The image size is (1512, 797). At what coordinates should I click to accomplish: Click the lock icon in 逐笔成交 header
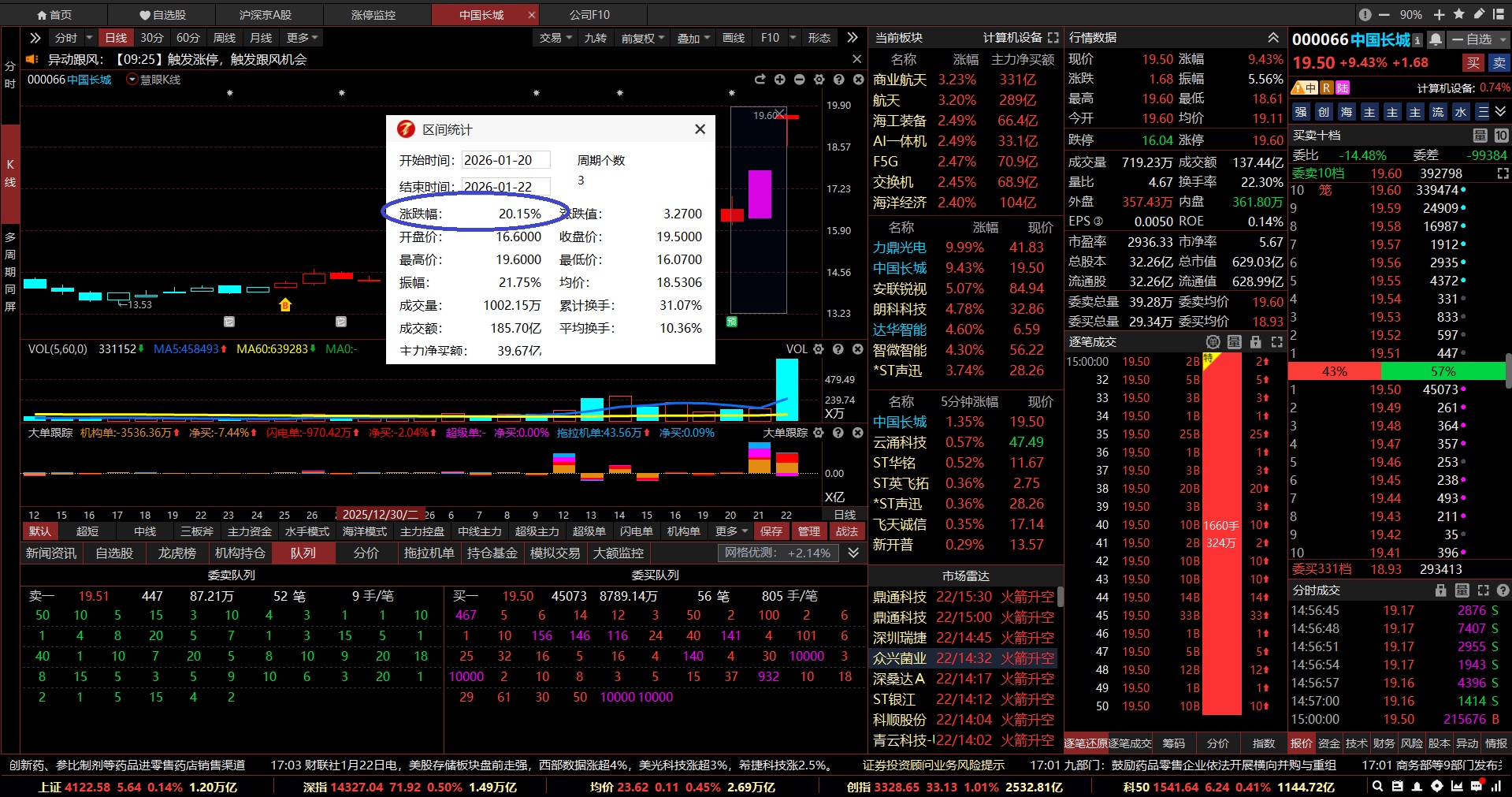tap(1256, 342)
